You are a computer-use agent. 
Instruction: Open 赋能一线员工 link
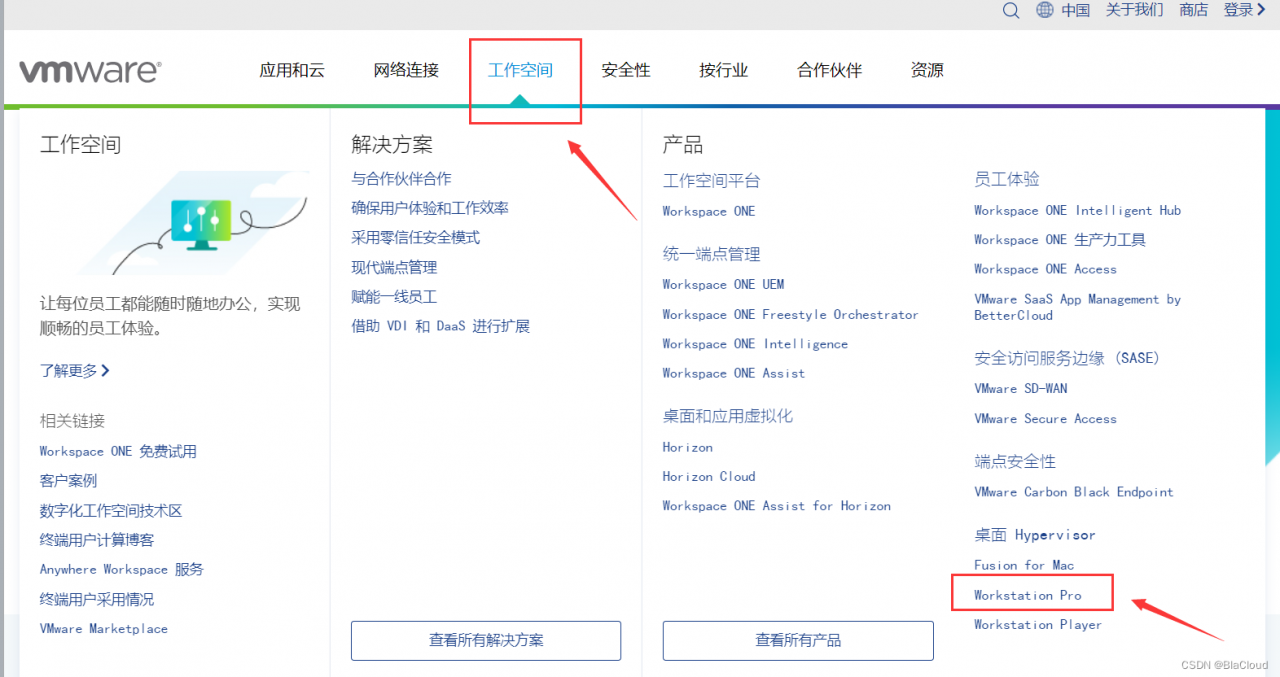pyautogui.click(x=394, y=297)
